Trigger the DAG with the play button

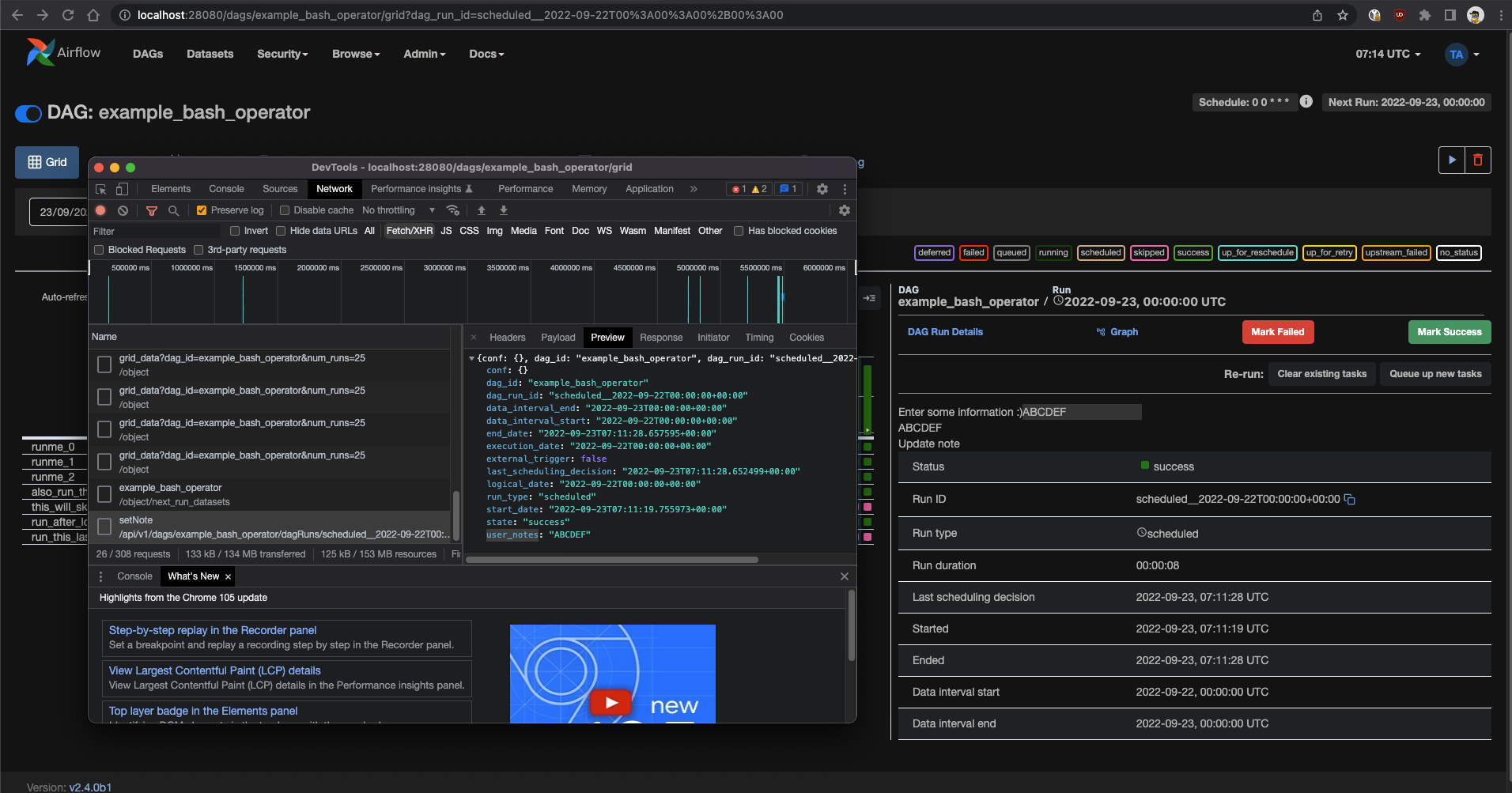click(x=1452, y=160)
